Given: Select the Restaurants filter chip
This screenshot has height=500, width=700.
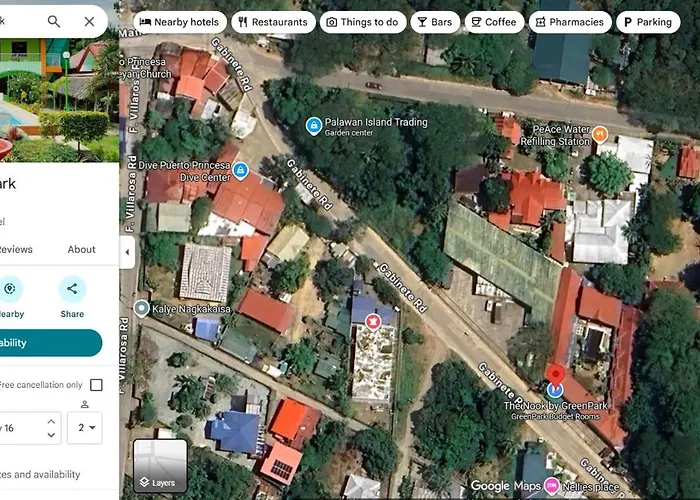Looking at the screenshot, I should tap(273, 22).
